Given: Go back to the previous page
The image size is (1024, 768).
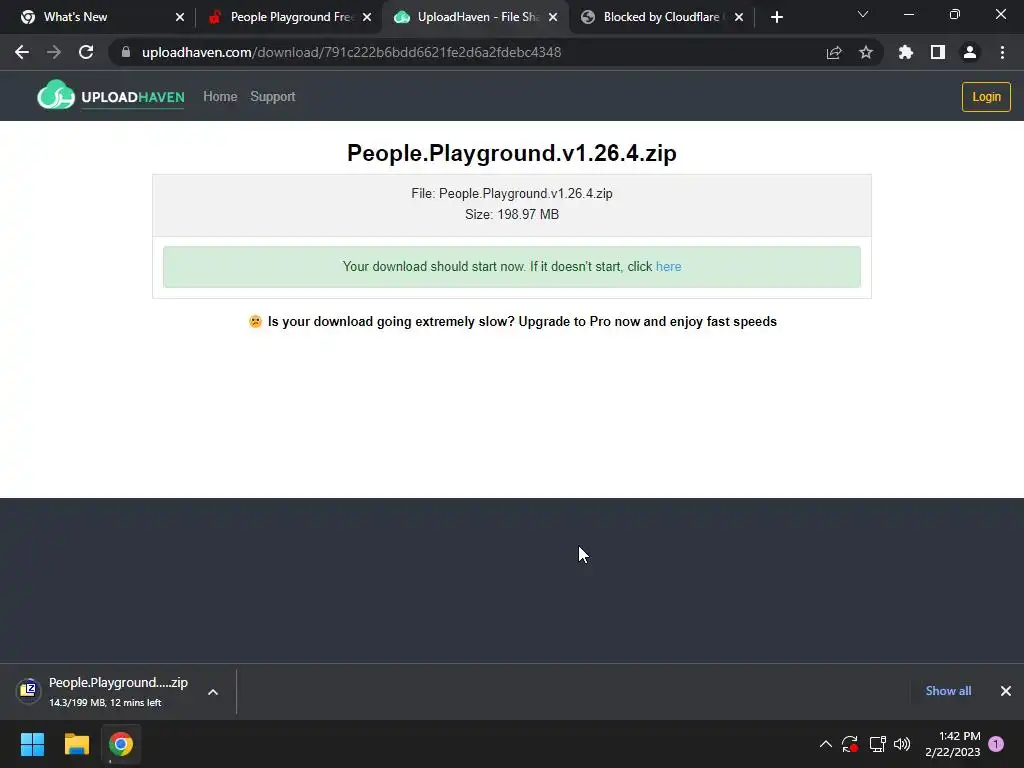Looking at the screenshot, I should [x=22, y=52].
